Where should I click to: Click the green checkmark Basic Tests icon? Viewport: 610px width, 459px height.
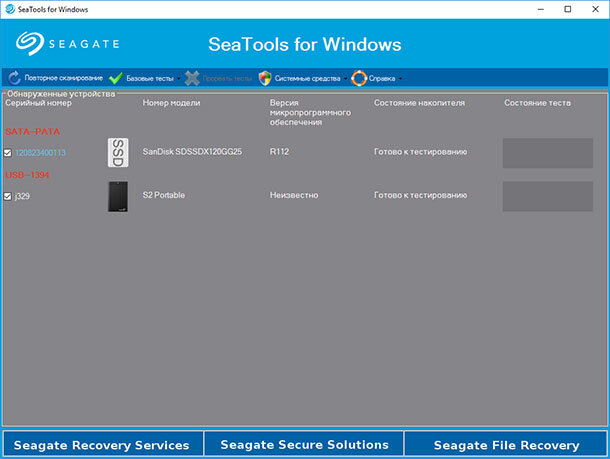(x=116, y=78)
